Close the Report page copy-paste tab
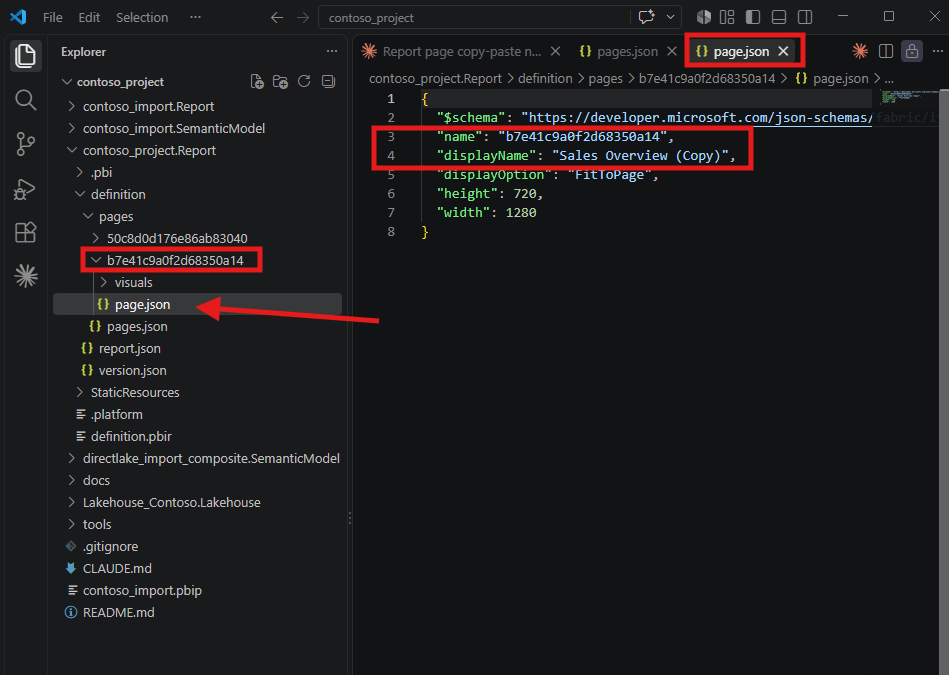This screenshot has height=675, width=949. (x=555, y=51)
